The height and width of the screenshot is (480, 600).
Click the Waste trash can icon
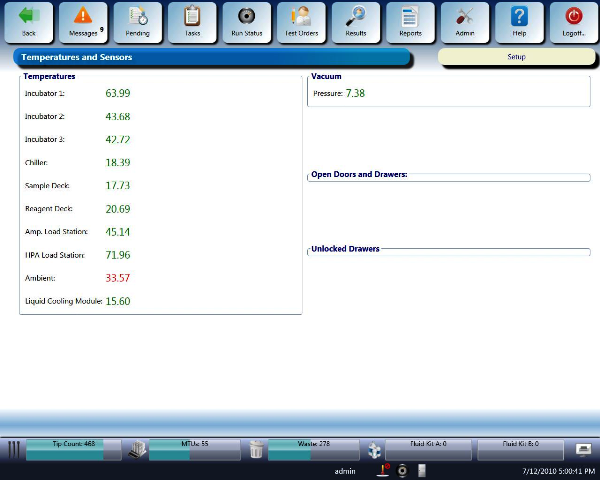pos(256,450)
